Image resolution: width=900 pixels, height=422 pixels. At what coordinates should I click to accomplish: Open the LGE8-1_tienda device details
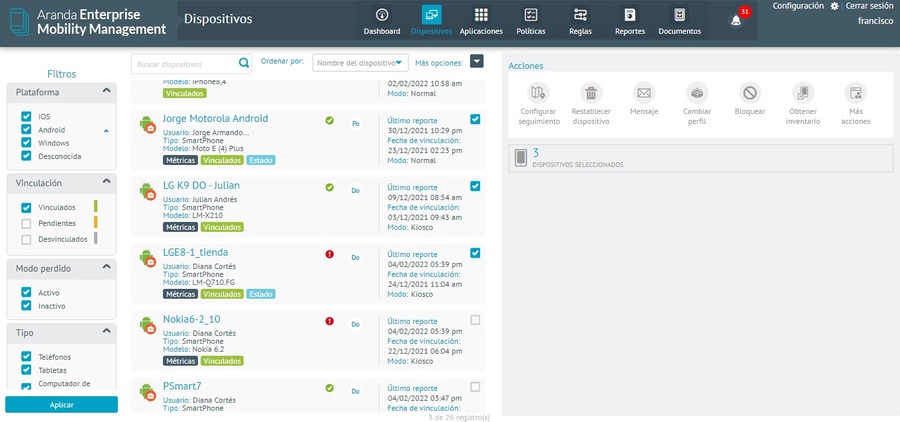(x=195, y=252)
